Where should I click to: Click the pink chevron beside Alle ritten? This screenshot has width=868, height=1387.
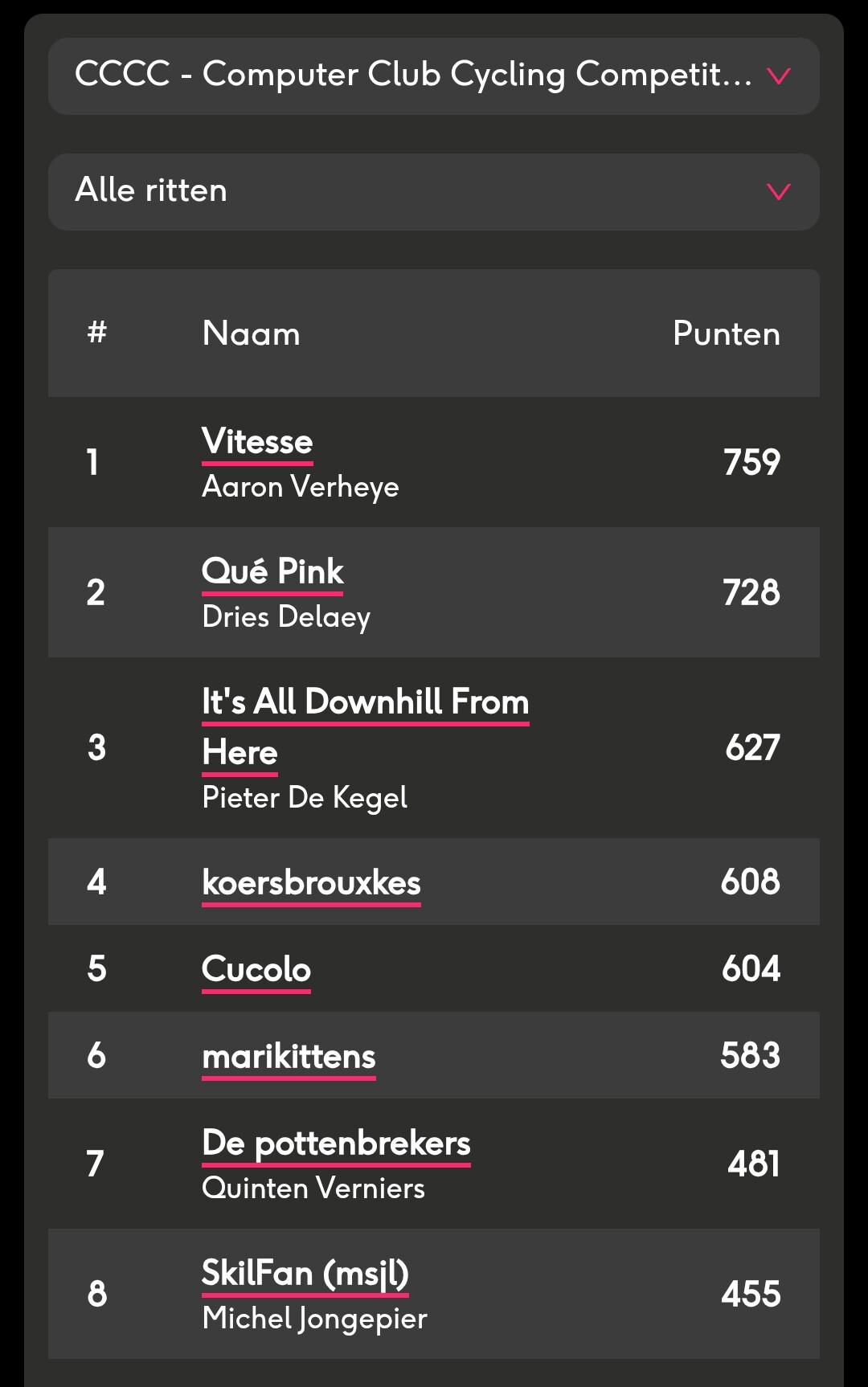coord(779,191)
